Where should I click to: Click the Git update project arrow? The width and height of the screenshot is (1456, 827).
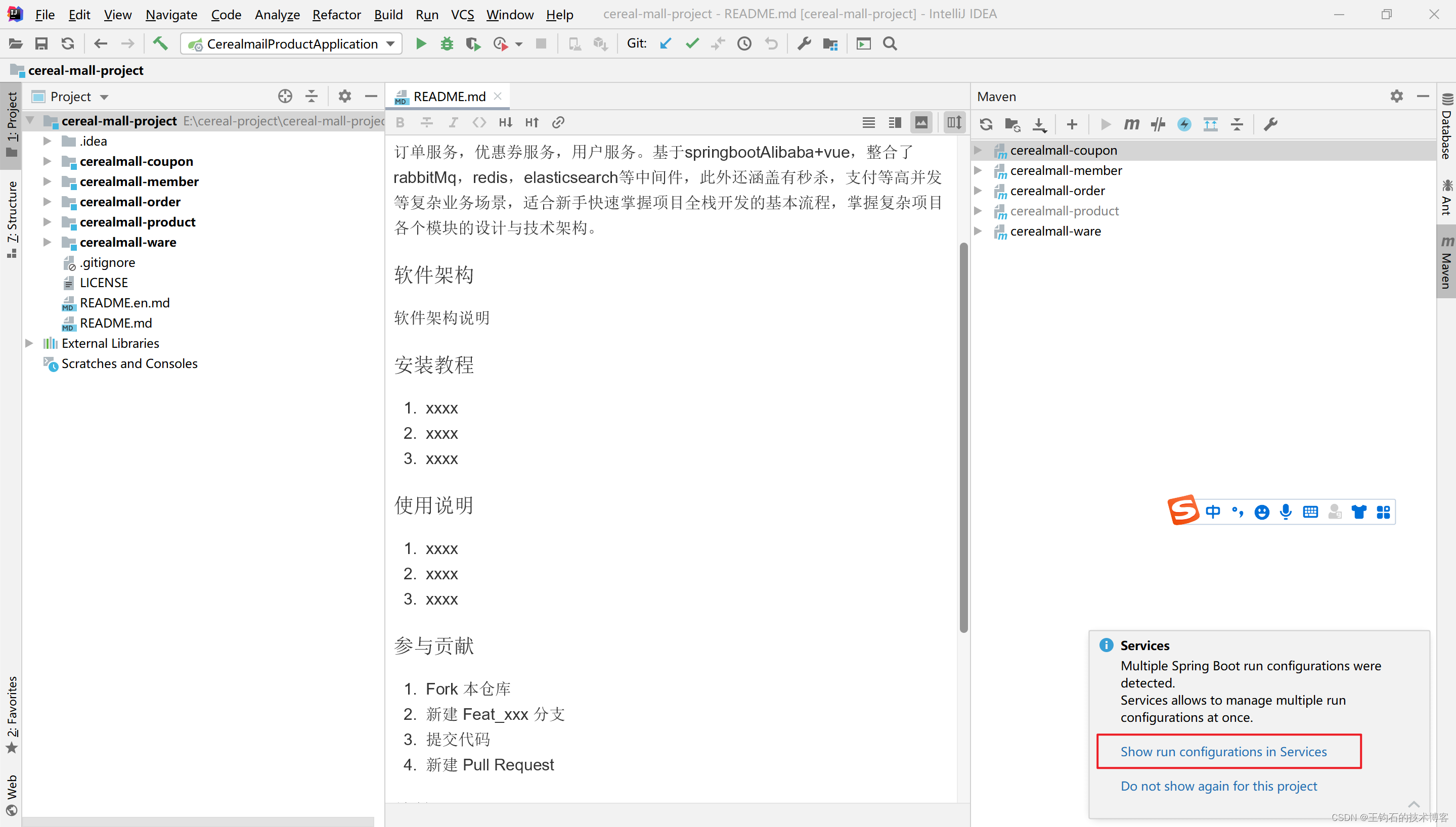pyautogui.click(x=665, y=44)
